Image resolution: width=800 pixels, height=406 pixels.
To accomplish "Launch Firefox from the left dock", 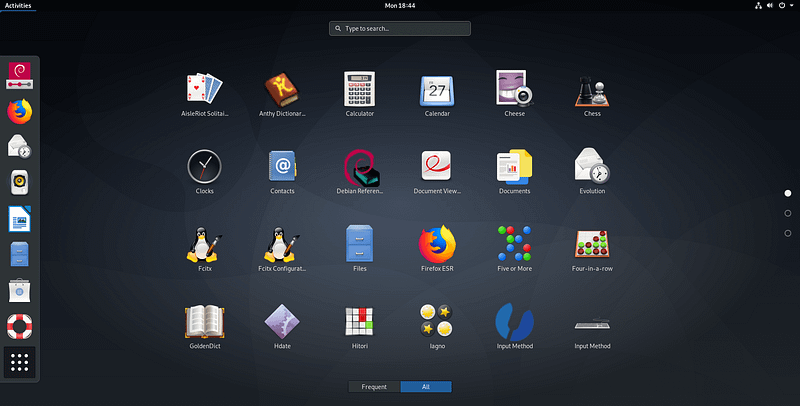I will [19, 112].
